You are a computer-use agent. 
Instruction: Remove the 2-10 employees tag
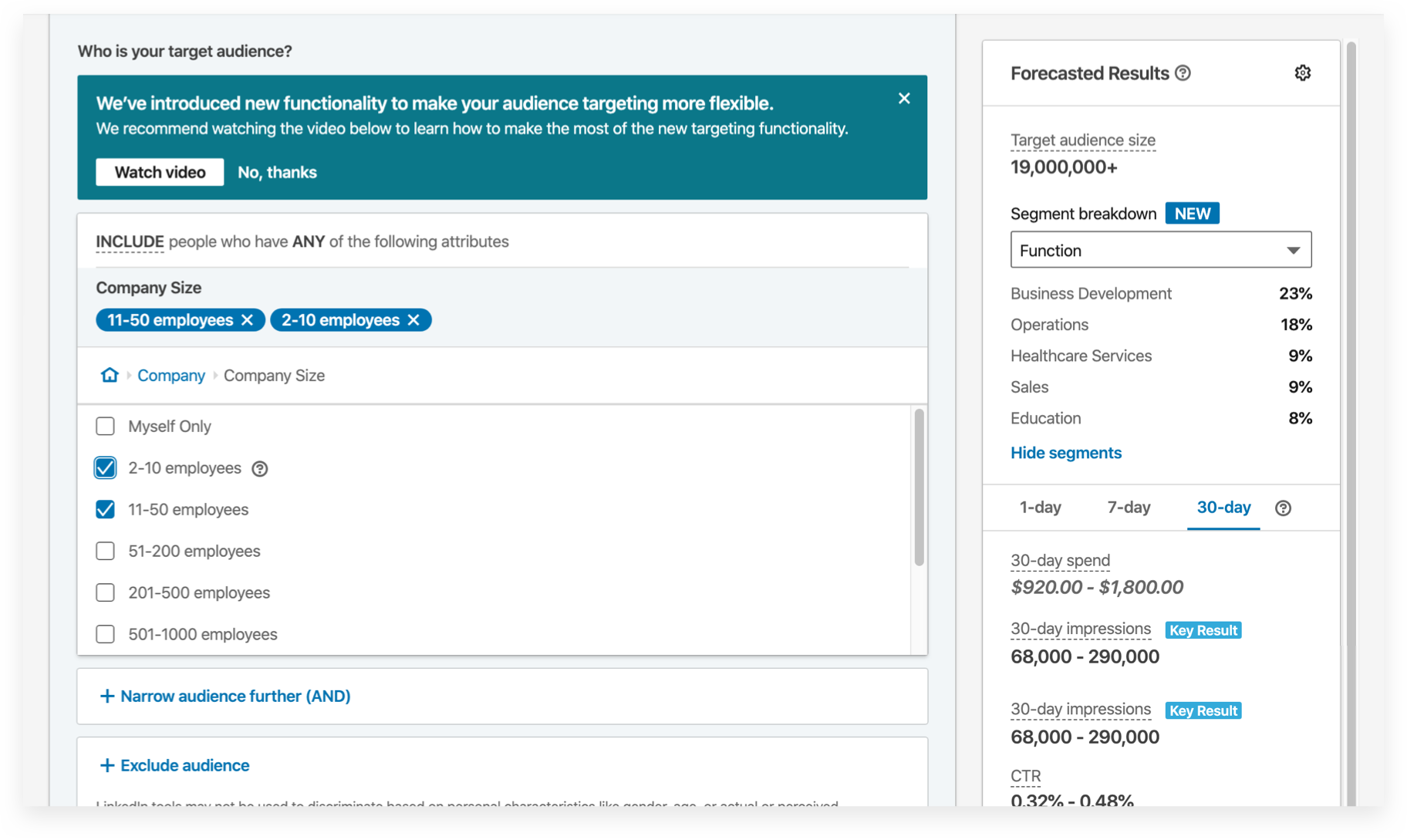click(414, 320)
